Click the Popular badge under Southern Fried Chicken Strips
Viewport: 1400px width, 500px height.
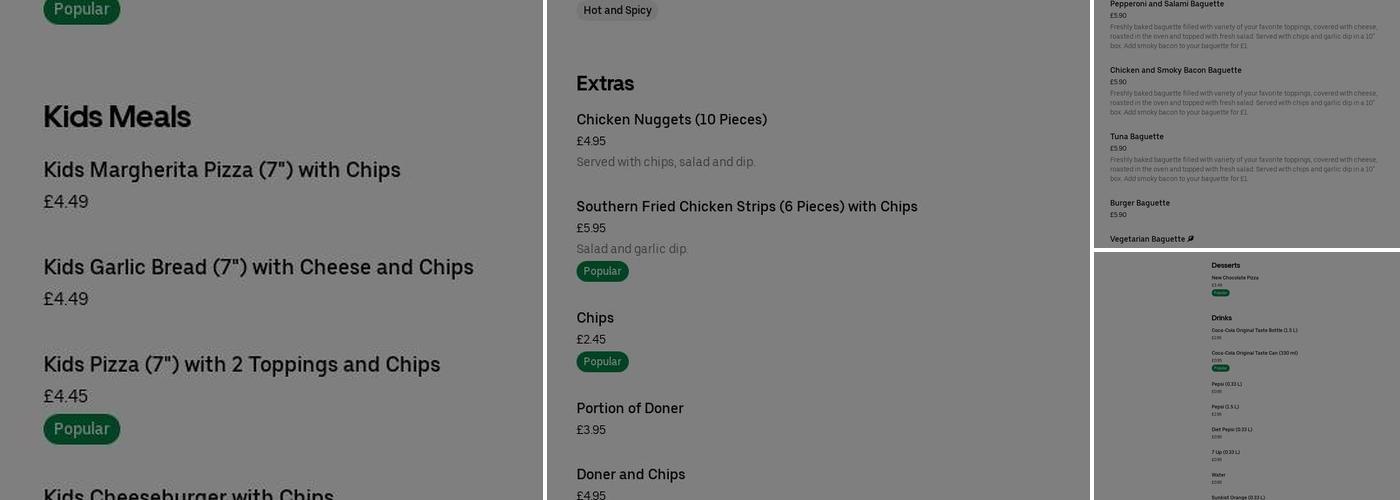click(x=602, y=271)
